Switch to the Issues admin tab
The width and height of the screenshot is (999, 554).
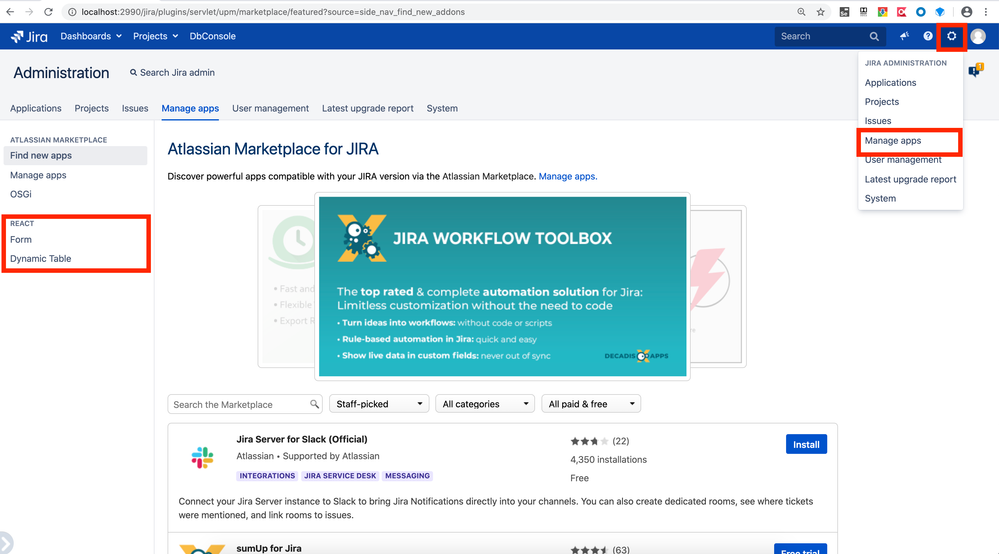click(x=135, y=108)
